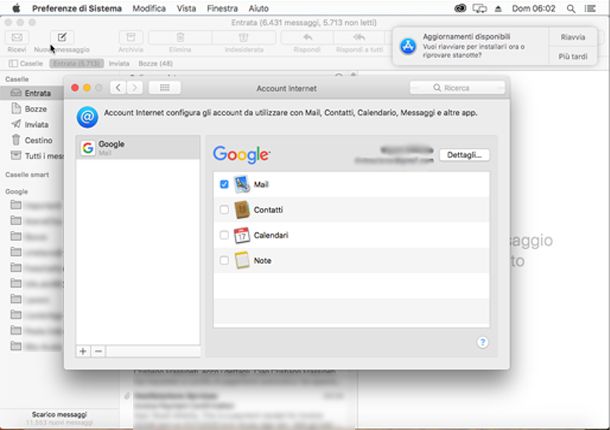Select the Inviata favorites tab in Mail
This screenshot has width=610, height=430.
(119, 63)
